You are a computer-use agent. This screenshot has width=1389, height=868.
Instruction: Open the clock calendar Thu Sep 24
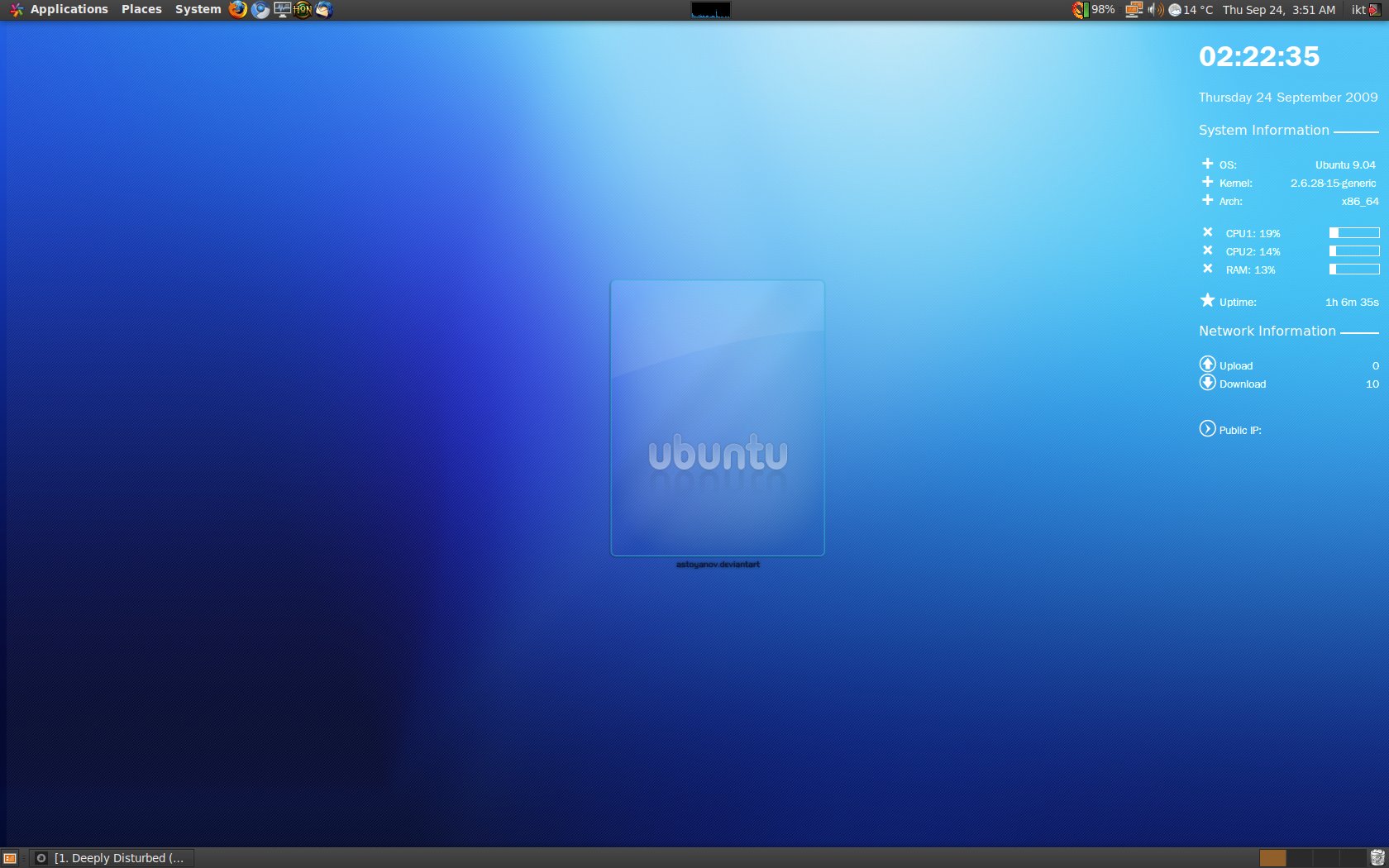[x=1278, y=10]
